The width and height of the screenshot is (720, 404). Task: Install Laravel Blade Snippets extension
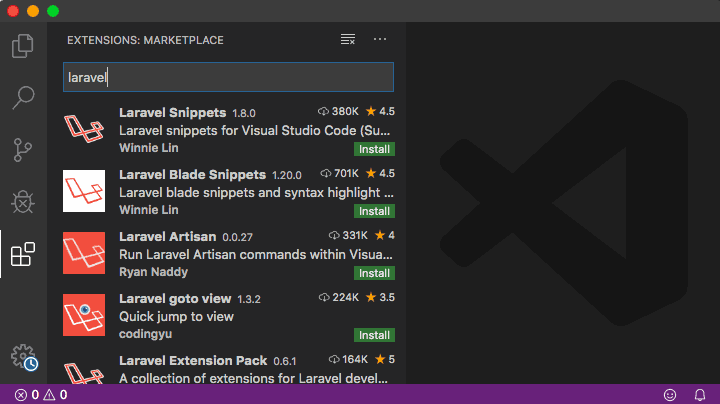point(374,211)
